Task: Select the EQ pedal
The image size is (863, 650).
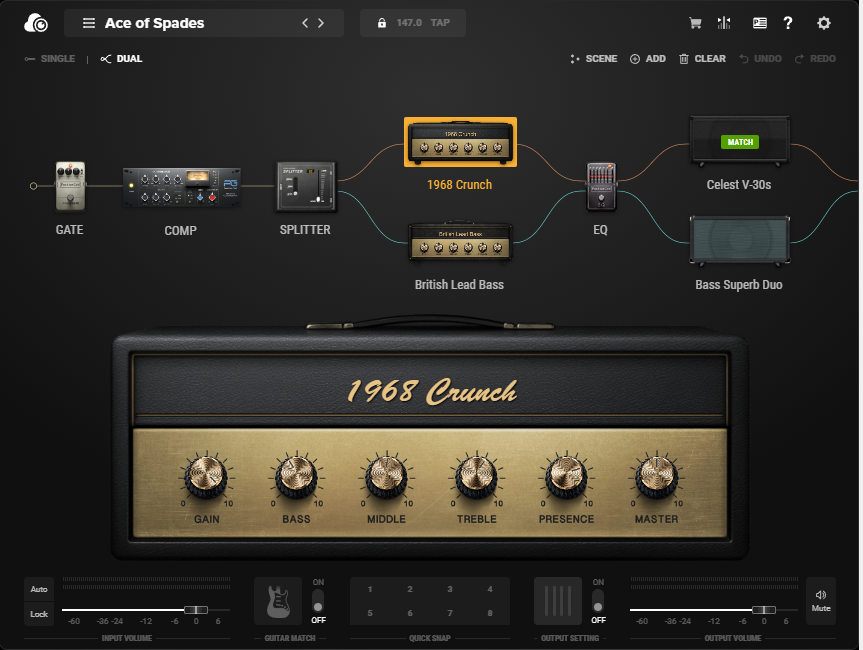Action: point(601,187)
